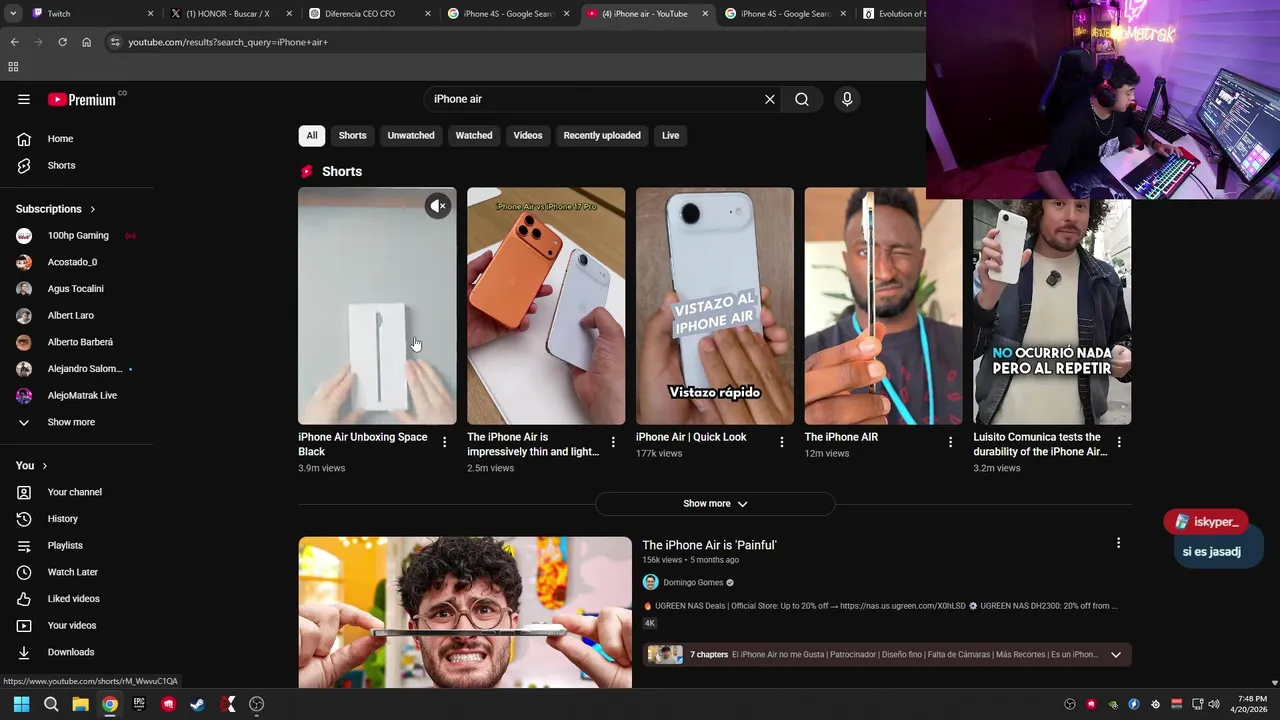Play the iPhone Air Quick Look short
The width and height of the screenshot is (1280, 720).
715,306
